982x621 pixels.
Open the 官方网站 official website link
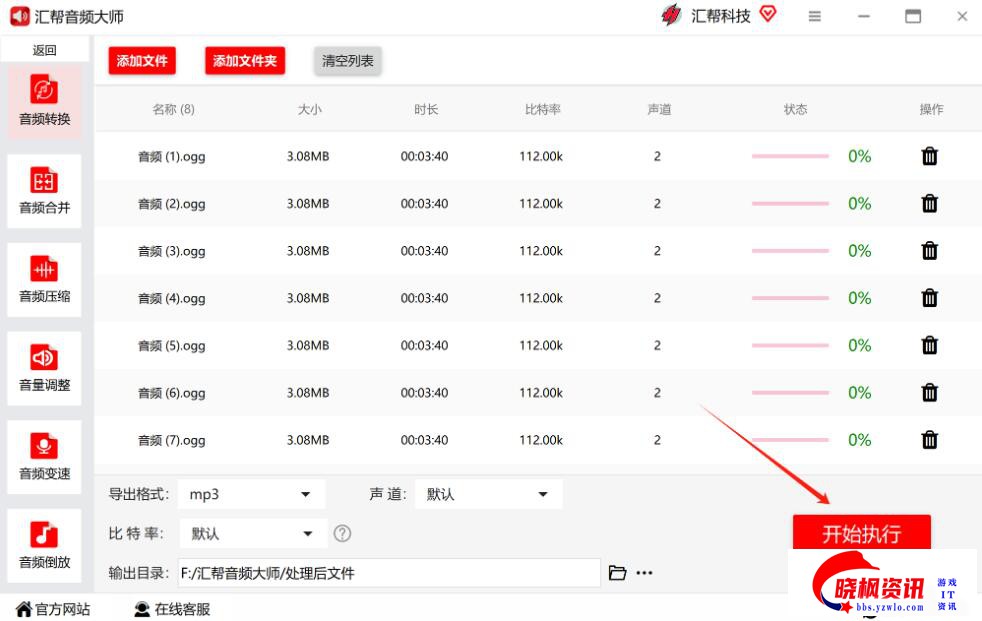pyautogui.click(x=53, y=609)
